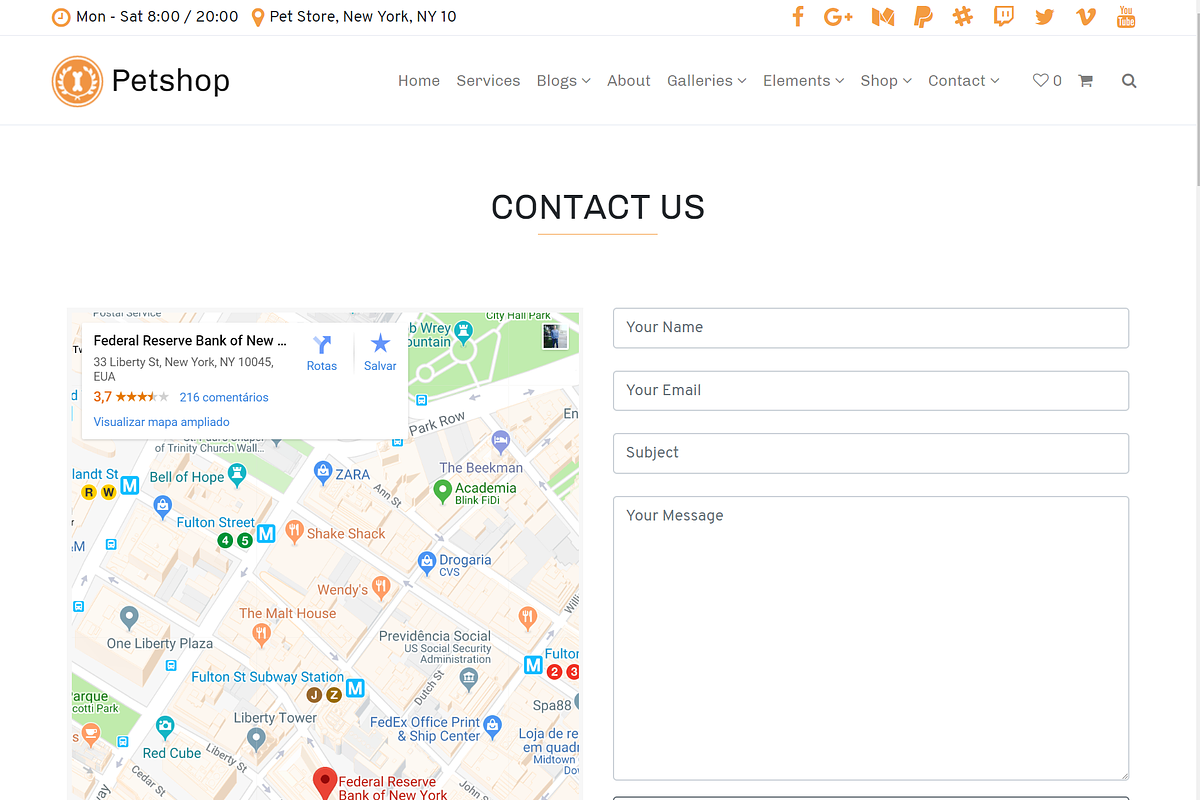Expand the Blogs dropdown menu
Image resolution: width=1200 pixels, height=800 pixels.
pos(563,81)
